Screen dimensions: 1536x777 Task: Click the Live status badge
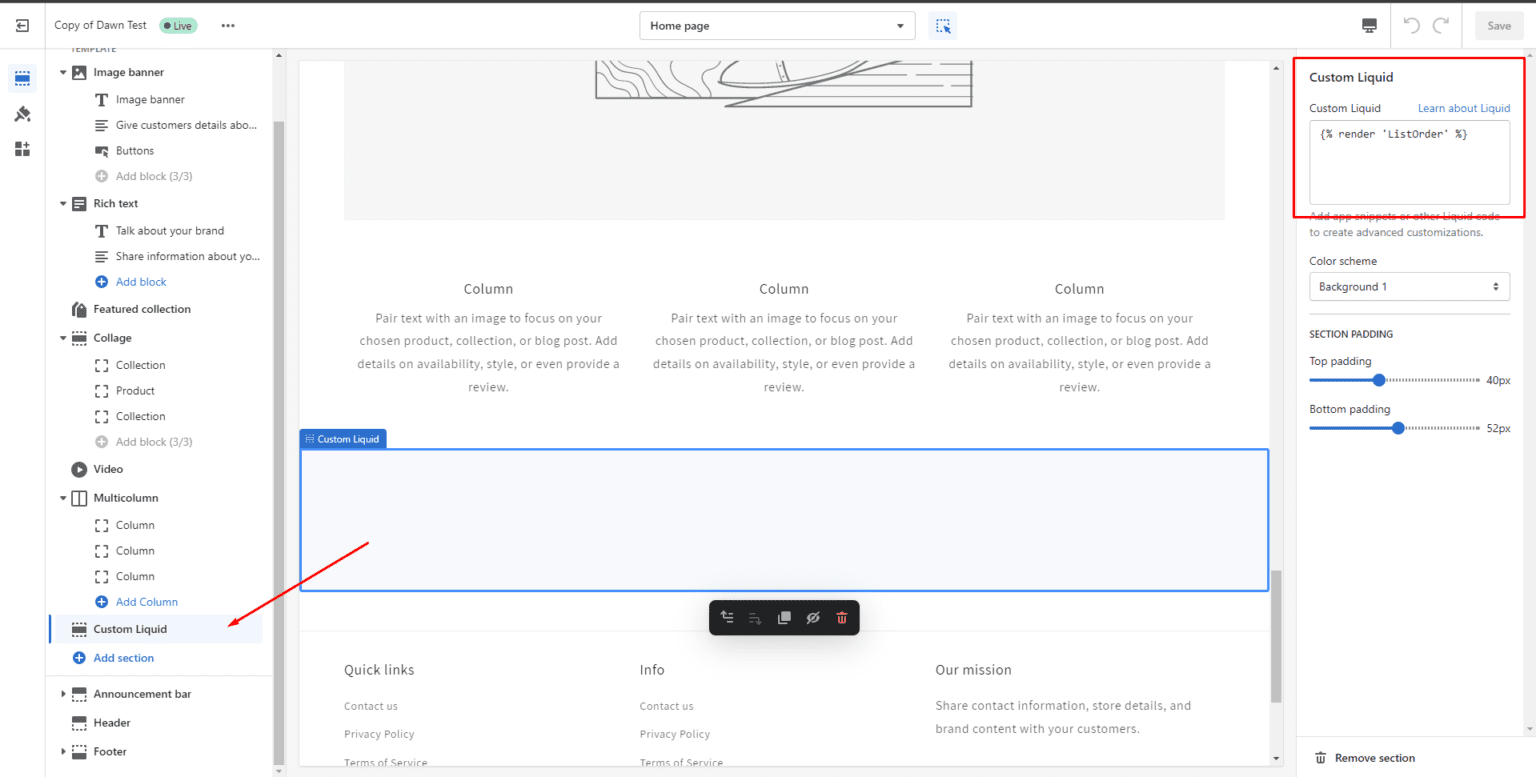(178, 26)
